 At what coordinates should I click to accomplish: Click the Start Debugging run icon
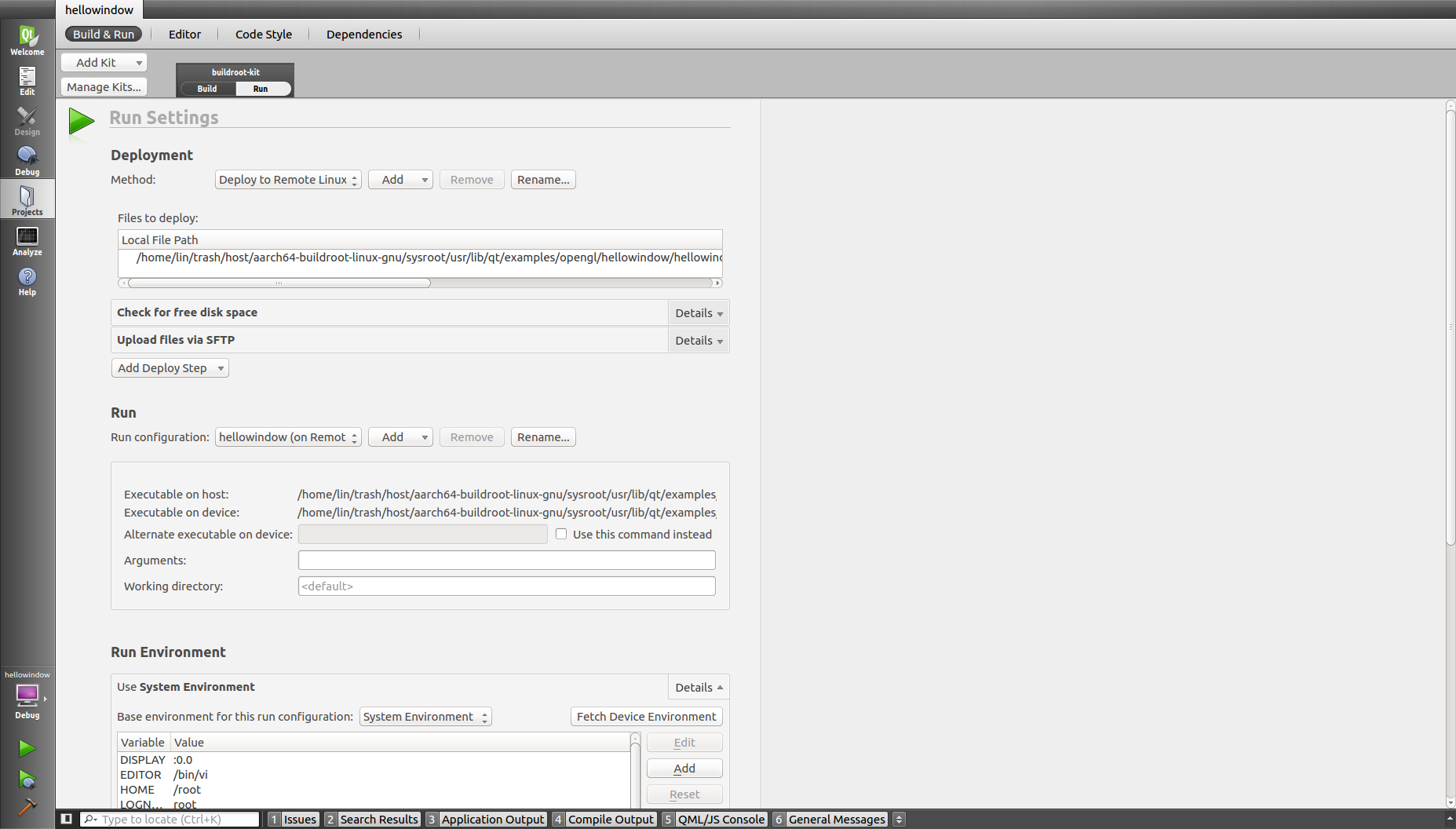coord(27,779)
